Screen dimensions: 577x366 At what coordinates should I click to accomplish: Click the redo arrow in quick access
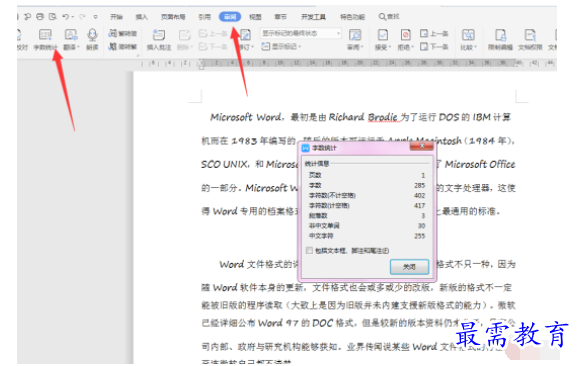[82, 17]
